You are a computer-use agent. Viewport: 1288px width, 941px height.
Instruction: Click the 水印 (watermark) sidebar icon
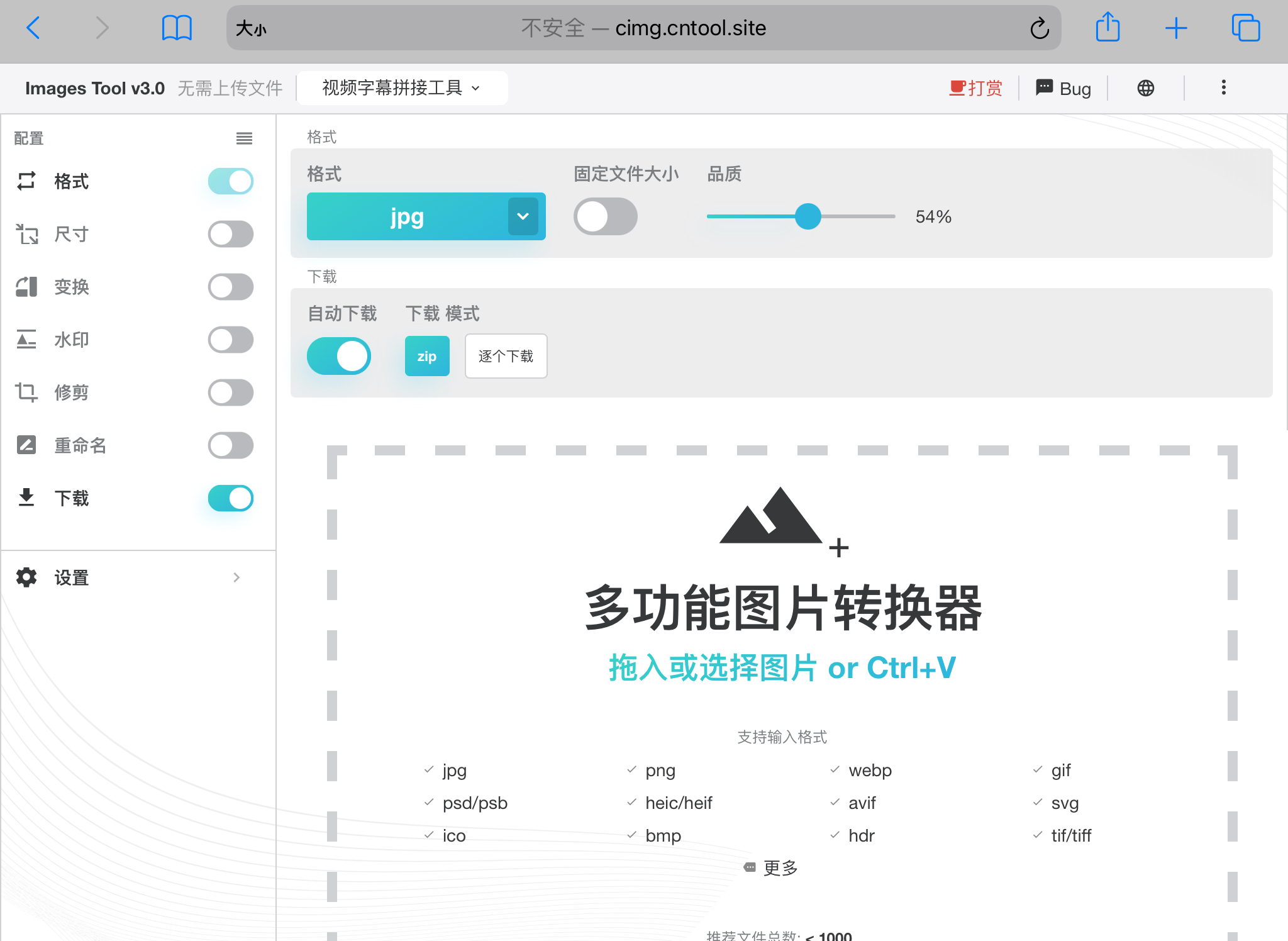click(26, 340)
